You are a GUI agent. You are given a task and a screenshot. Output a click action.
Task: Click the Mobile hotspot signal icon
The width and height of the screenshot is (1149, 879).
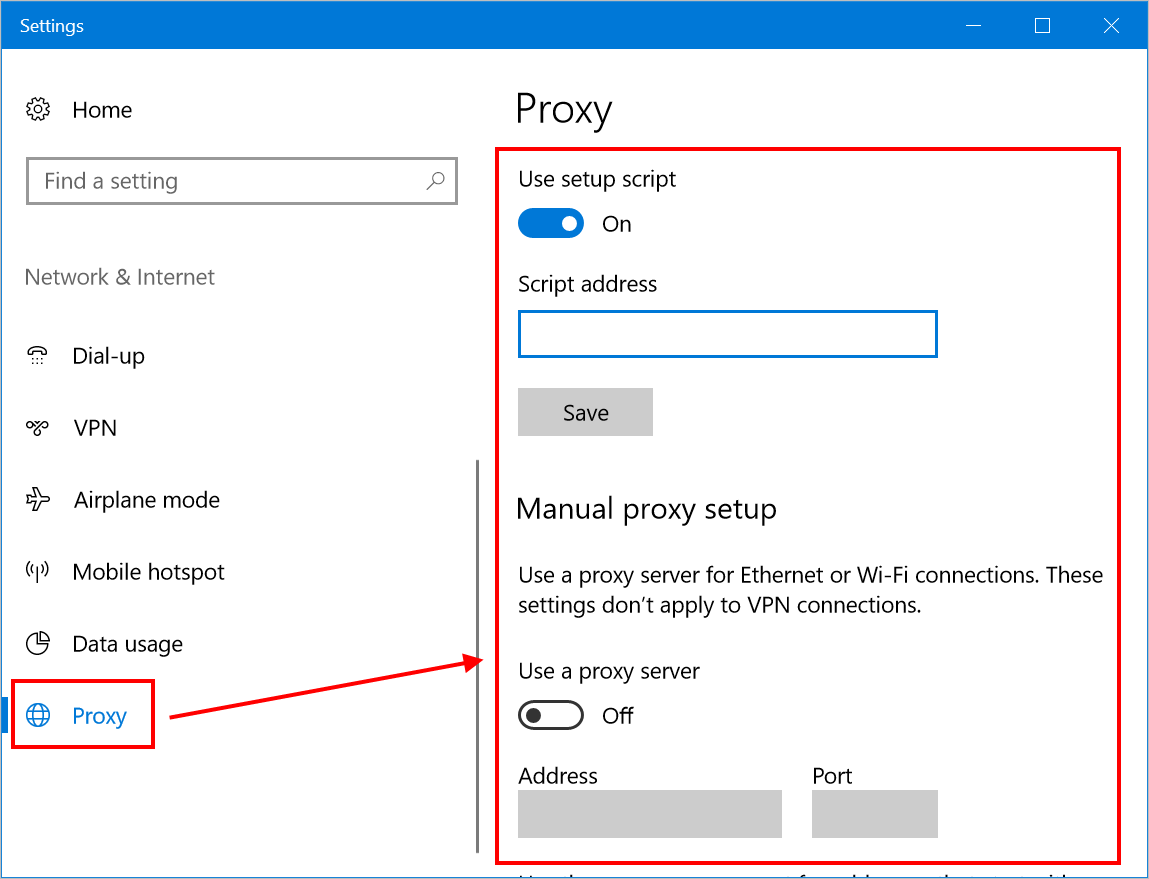point(38,571)
